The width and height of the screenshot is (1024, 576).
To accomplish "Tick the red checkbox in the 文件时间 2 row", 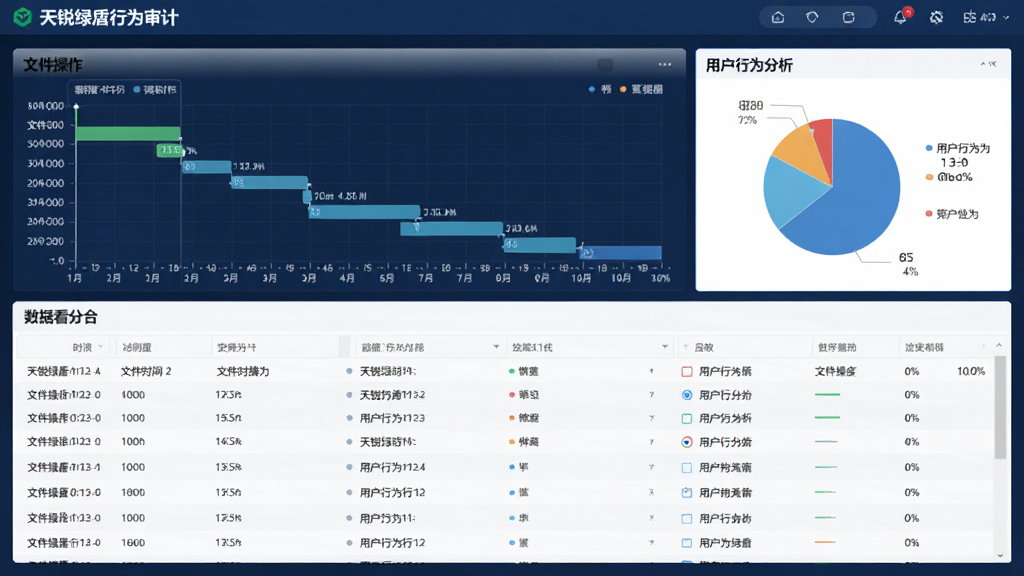I will (686, 372).
